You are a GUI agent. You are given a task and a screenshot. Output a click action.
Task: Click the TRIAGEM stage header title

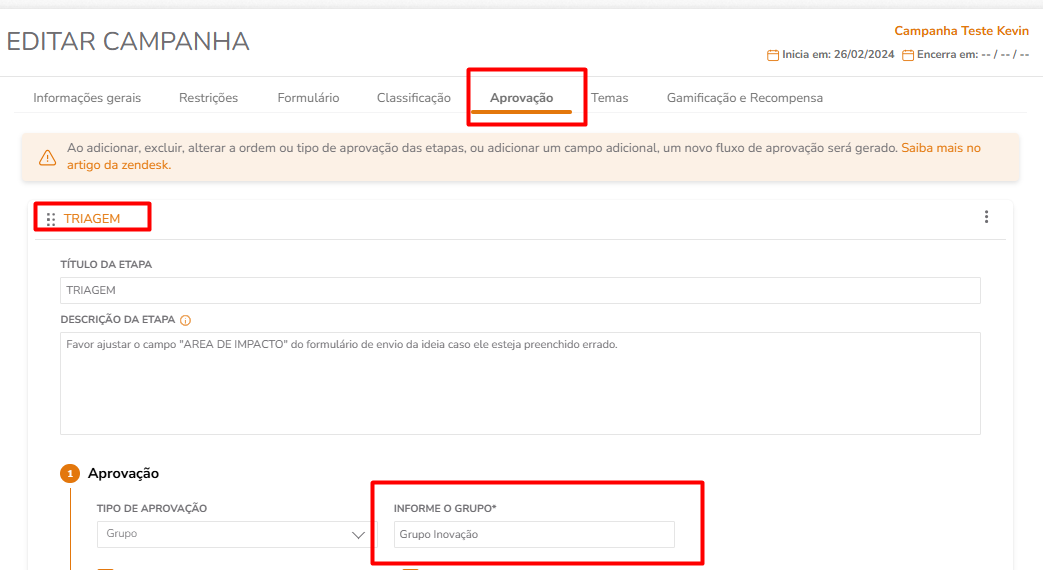click(x=92, y=219)
